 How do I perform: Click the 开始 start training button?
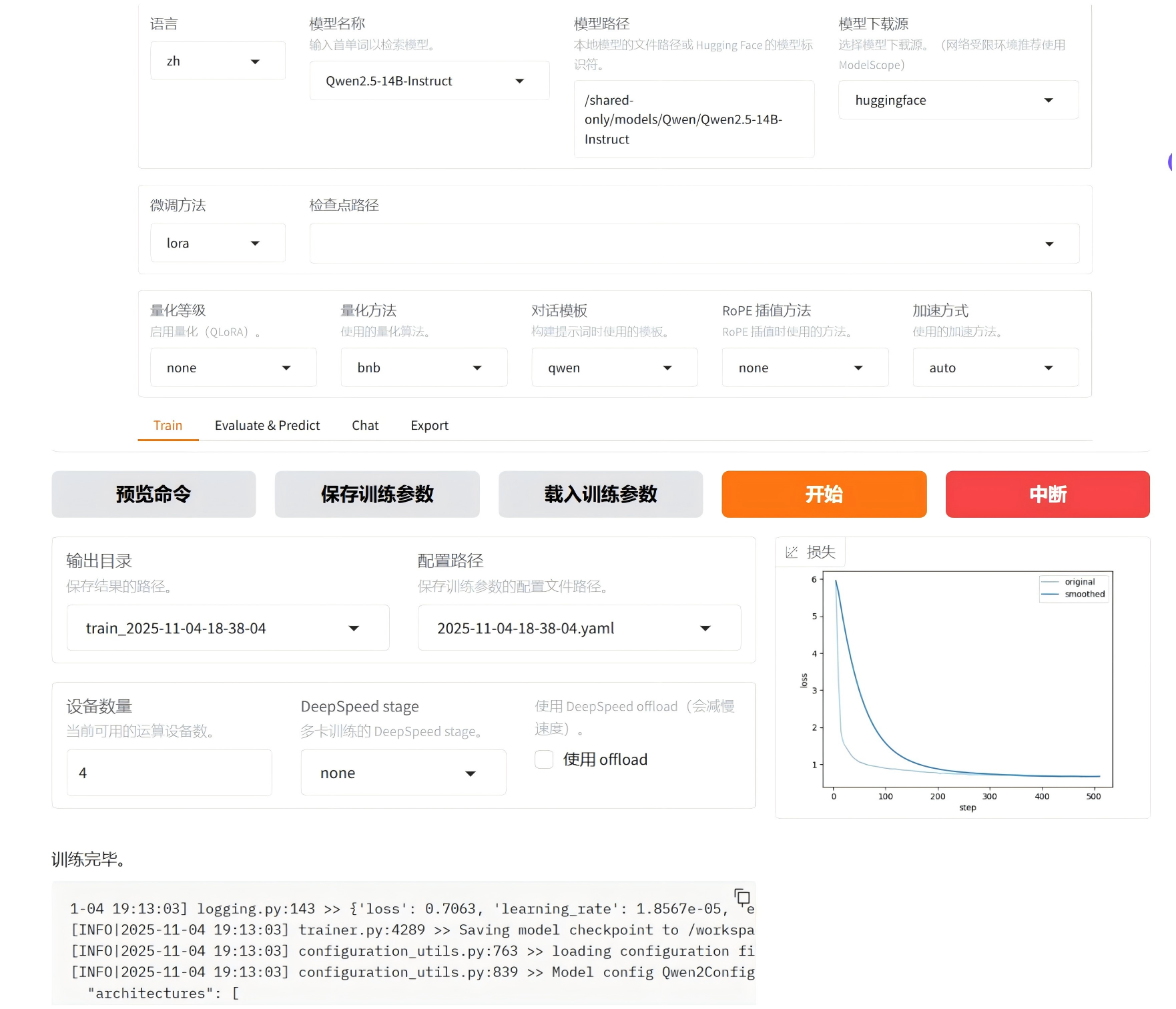823,494
